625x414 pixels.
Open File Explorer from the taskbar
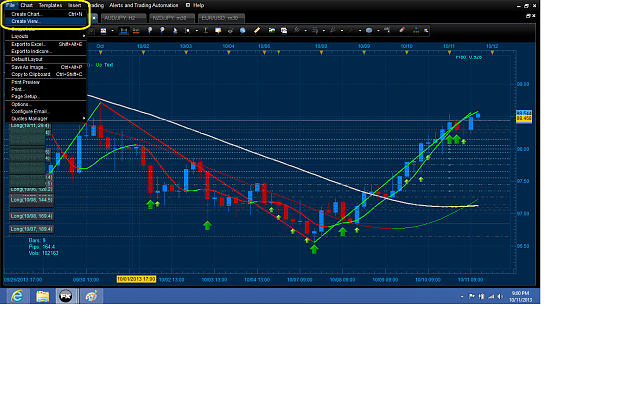coord(42,296)
